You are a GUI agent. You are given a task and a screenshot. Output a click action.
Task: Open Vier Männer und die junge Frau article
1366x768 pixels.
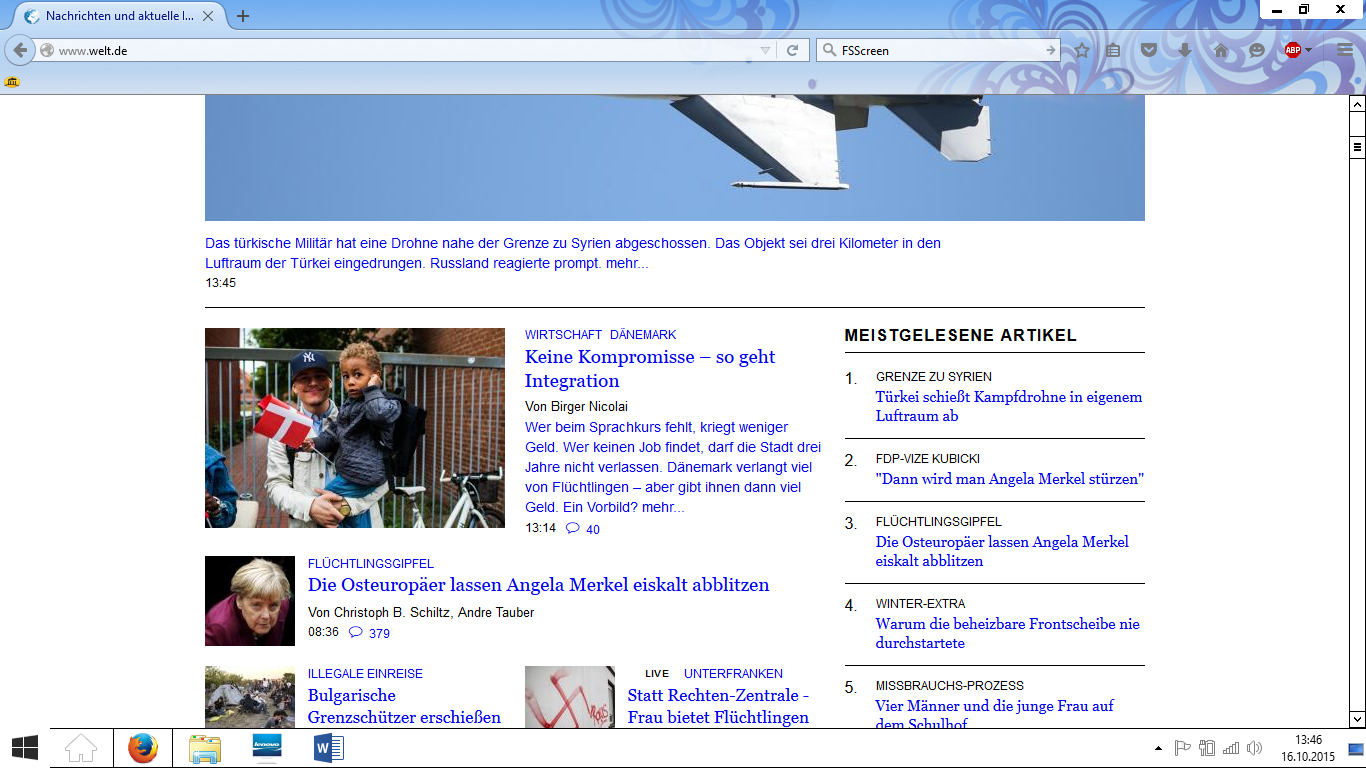point(995,714)
